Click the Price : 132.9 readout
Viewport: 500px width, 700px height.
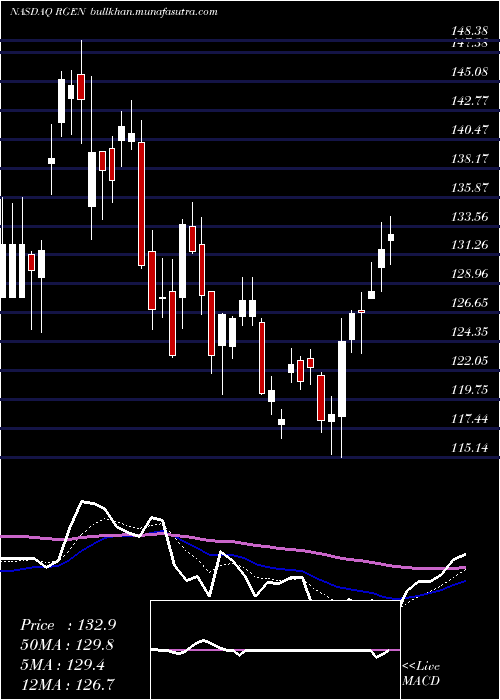click(68, 625)
